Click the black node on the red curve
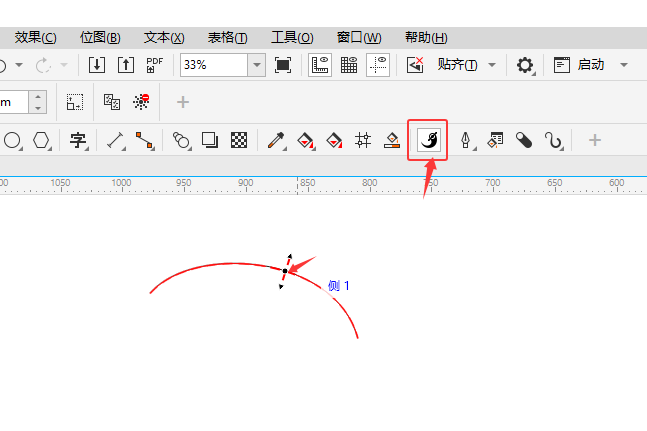The image size is (647, 431). coord(285,271)
